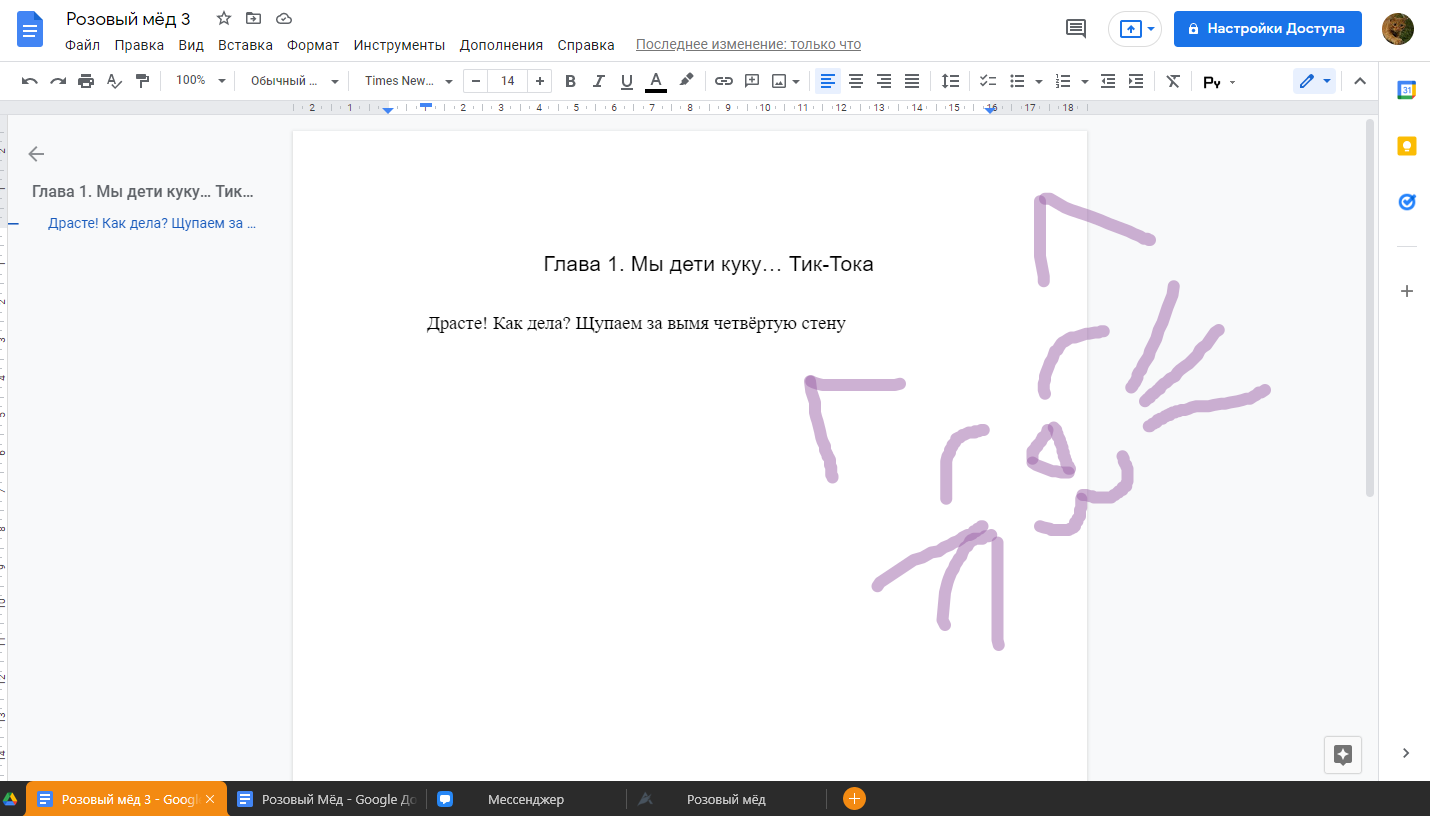The width and height of the screenshot is (1430, 816).
Task: Click the highlight color marker icon
Action: tap(686, 81)
